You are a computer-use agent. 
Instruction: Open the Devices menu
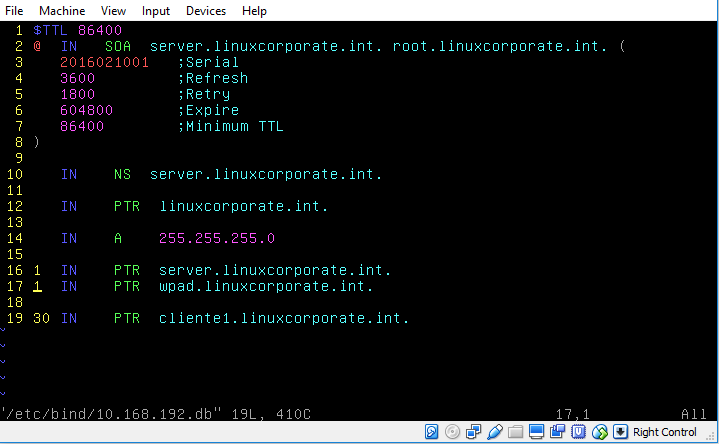click(x=206, y=11)
